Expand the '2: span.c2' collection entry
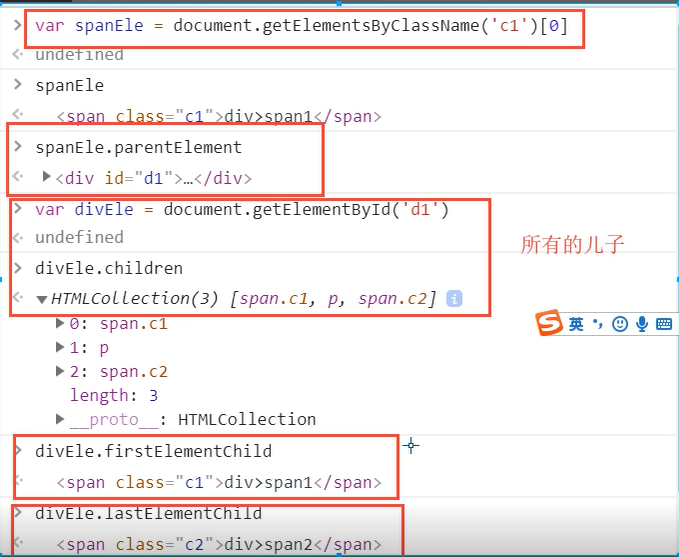This screenshot has width=679, height=557. pyautogui.click(x=61, y=372)
